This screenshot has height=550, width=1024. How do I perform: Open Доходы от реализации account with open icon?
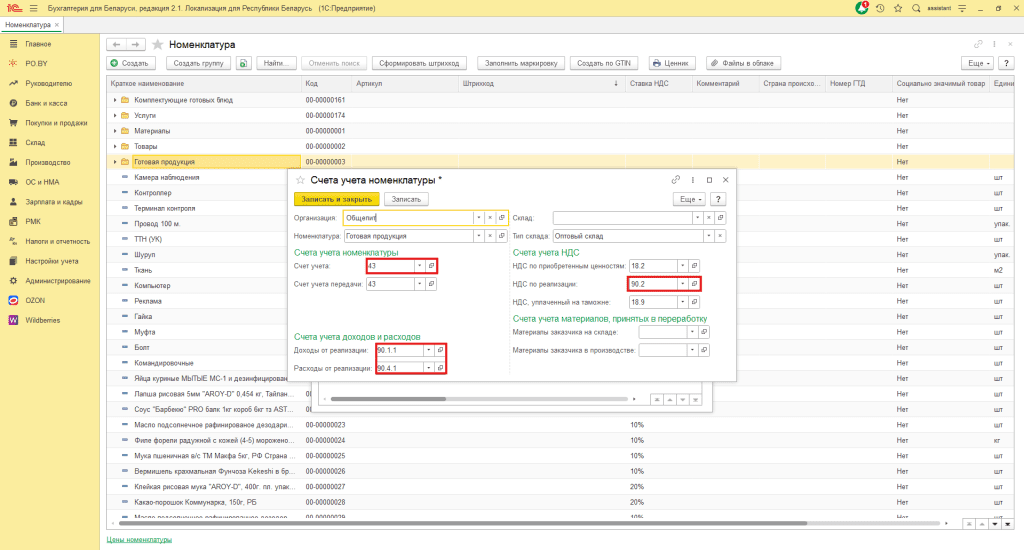440,350
